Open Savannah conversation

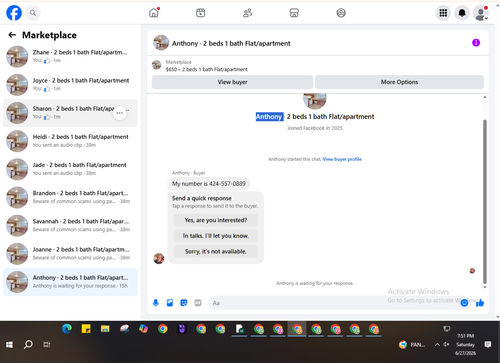70,226
